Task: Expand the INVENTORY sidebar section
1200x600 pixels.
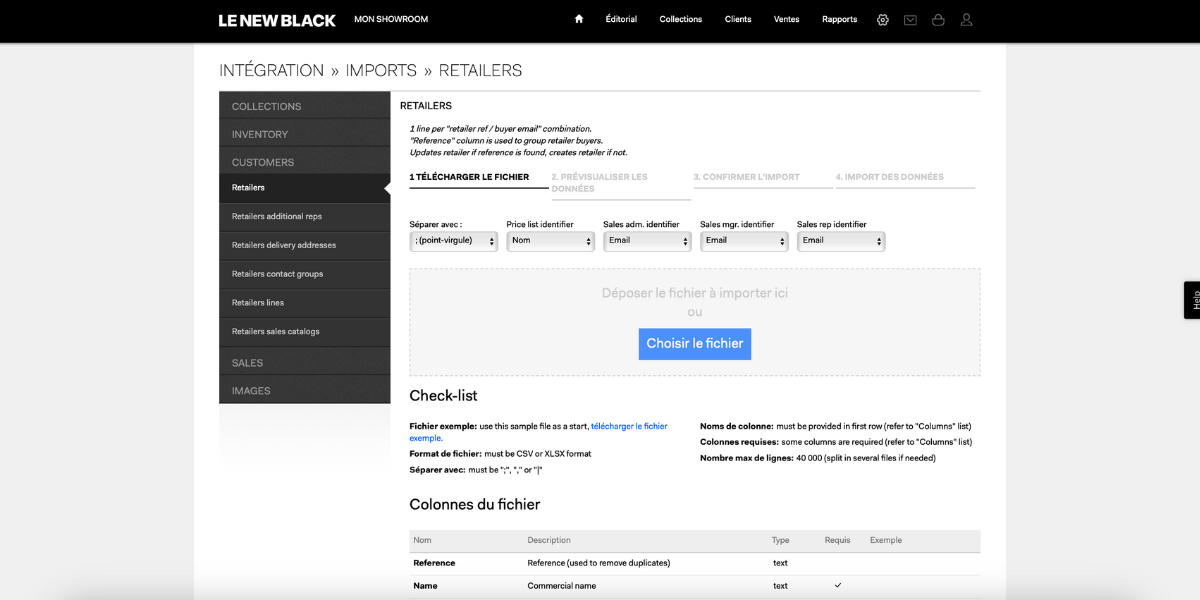Action: coord(305,134)
